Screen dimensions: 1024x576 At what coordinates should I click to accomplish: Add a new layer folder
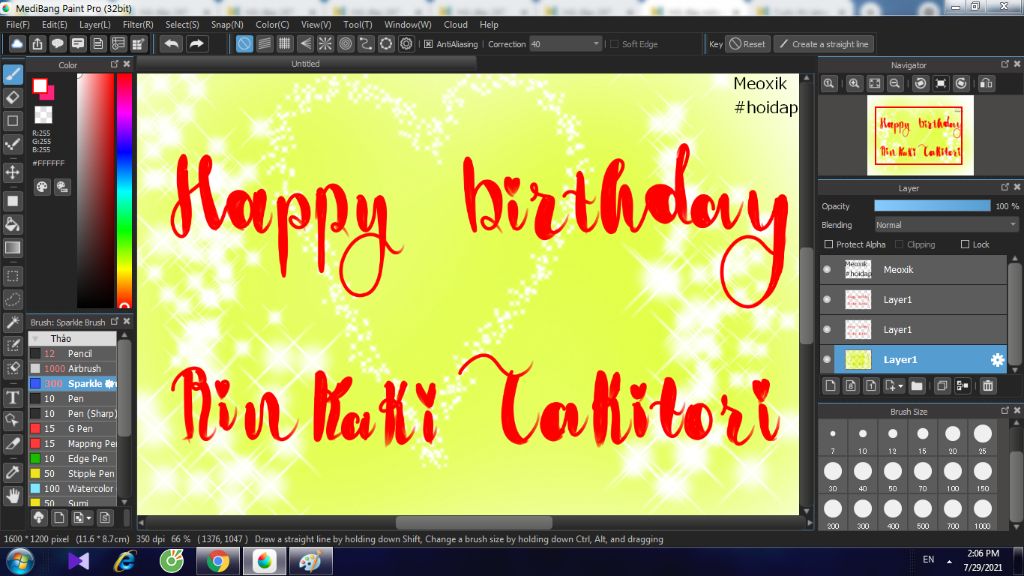pos(917,386)
